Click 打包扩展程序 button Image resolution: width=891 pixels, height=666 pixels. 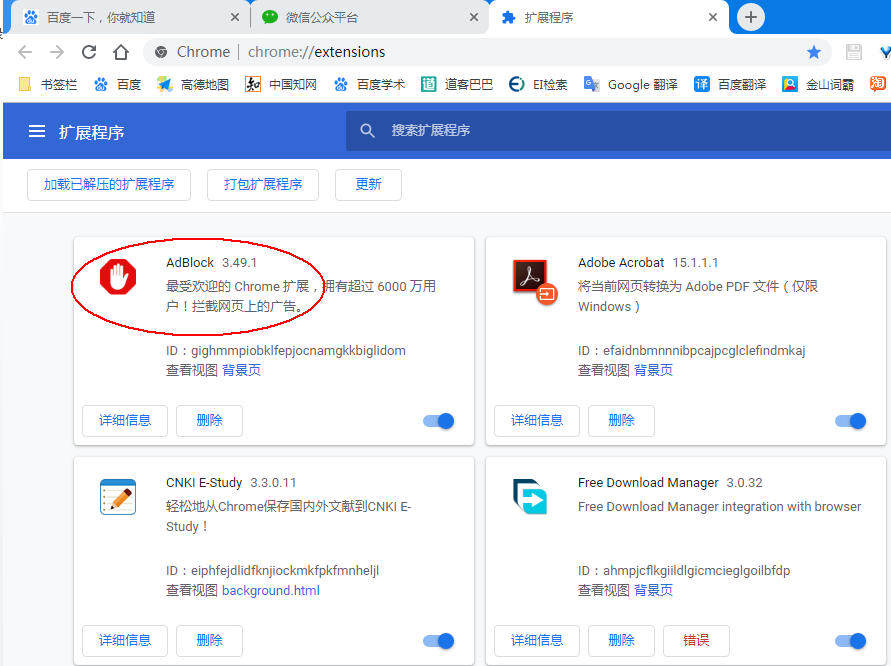263,185
